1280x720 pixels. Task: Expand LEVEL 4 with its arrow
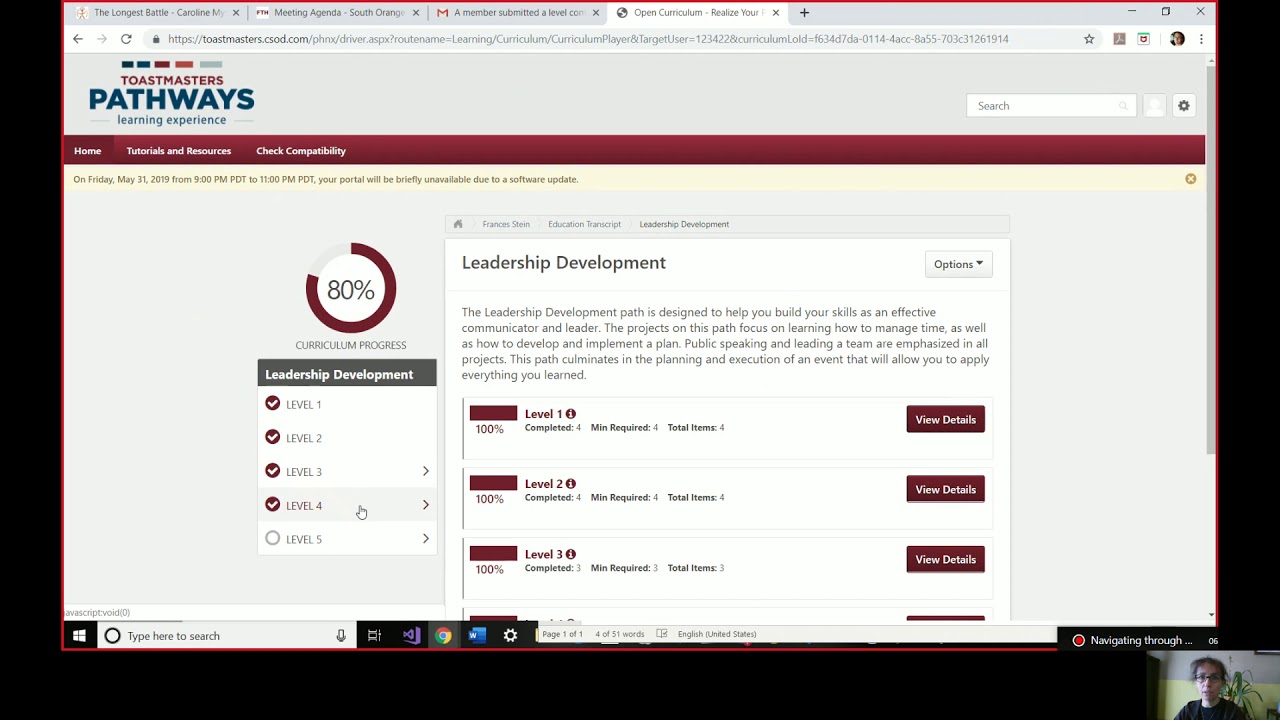[x=425, y=505]
